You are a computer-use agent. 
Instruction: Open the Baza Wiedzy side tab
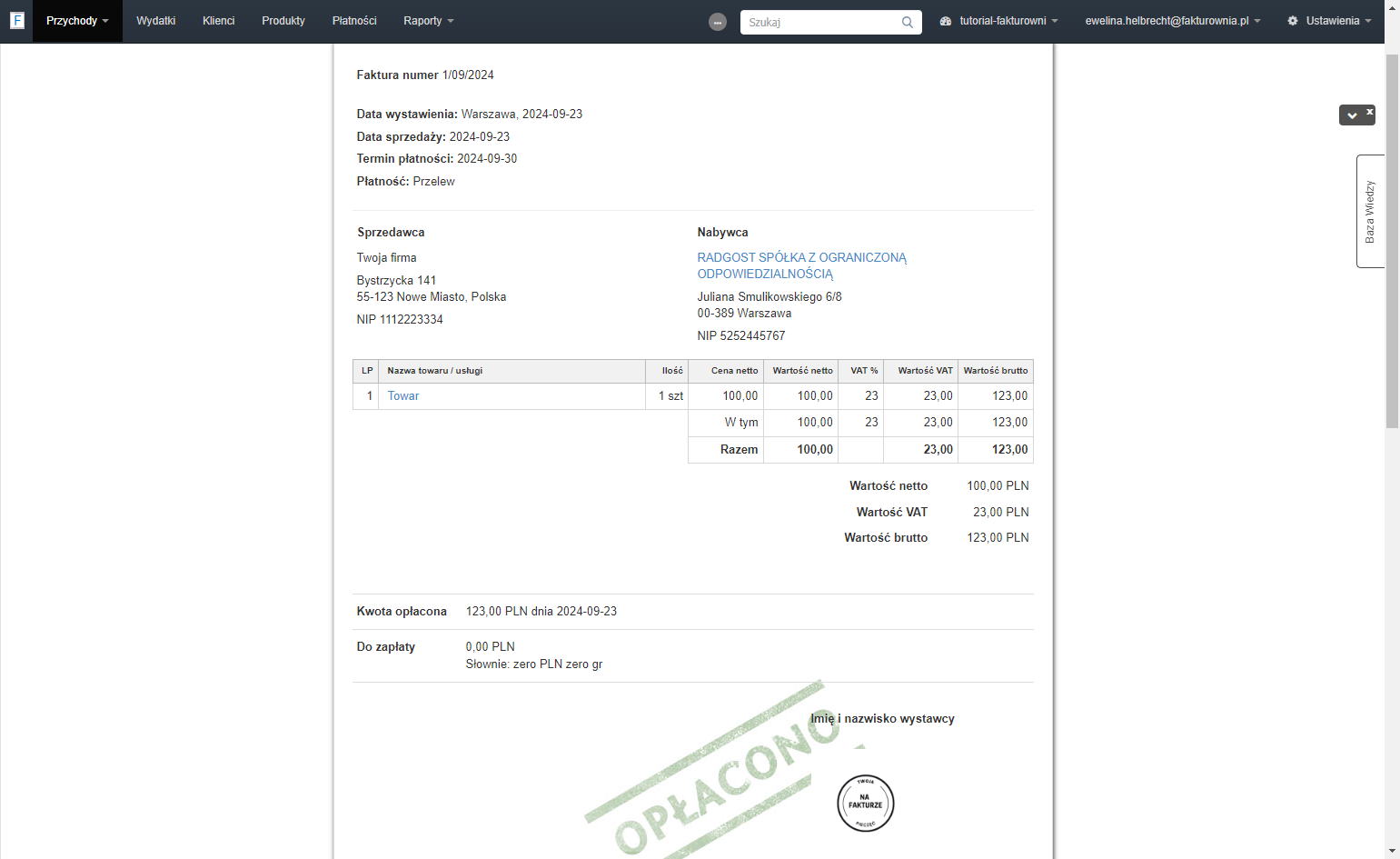pos(1370,211)
